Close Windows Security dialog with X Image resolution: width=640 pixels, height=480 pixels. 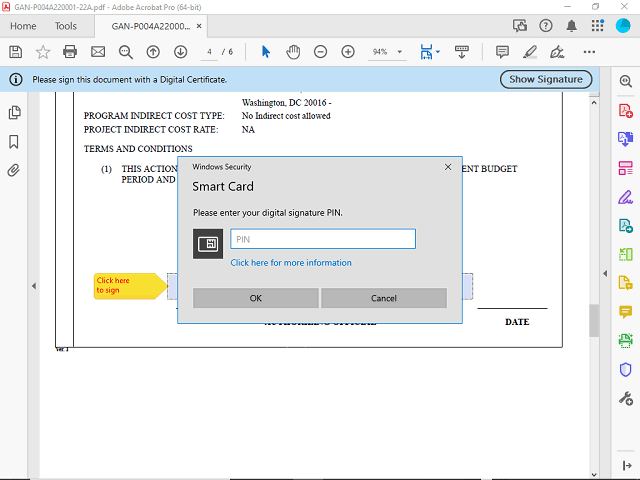[x=448, y=167]
